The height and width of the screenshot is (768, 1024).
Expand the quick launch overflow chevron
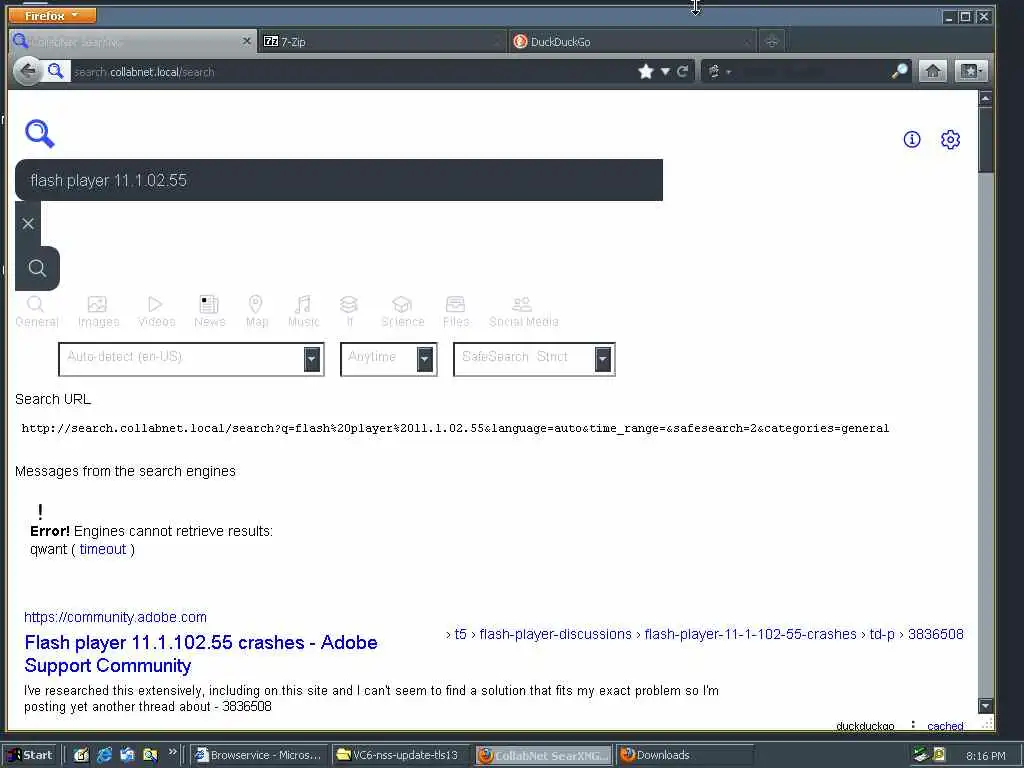coord(172,752)
